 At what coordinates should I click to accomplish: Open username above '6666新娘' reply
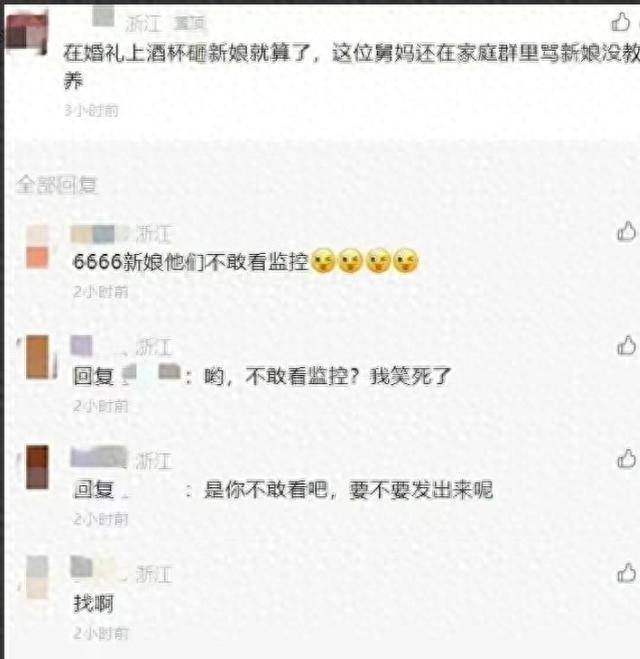pos(100,234)
